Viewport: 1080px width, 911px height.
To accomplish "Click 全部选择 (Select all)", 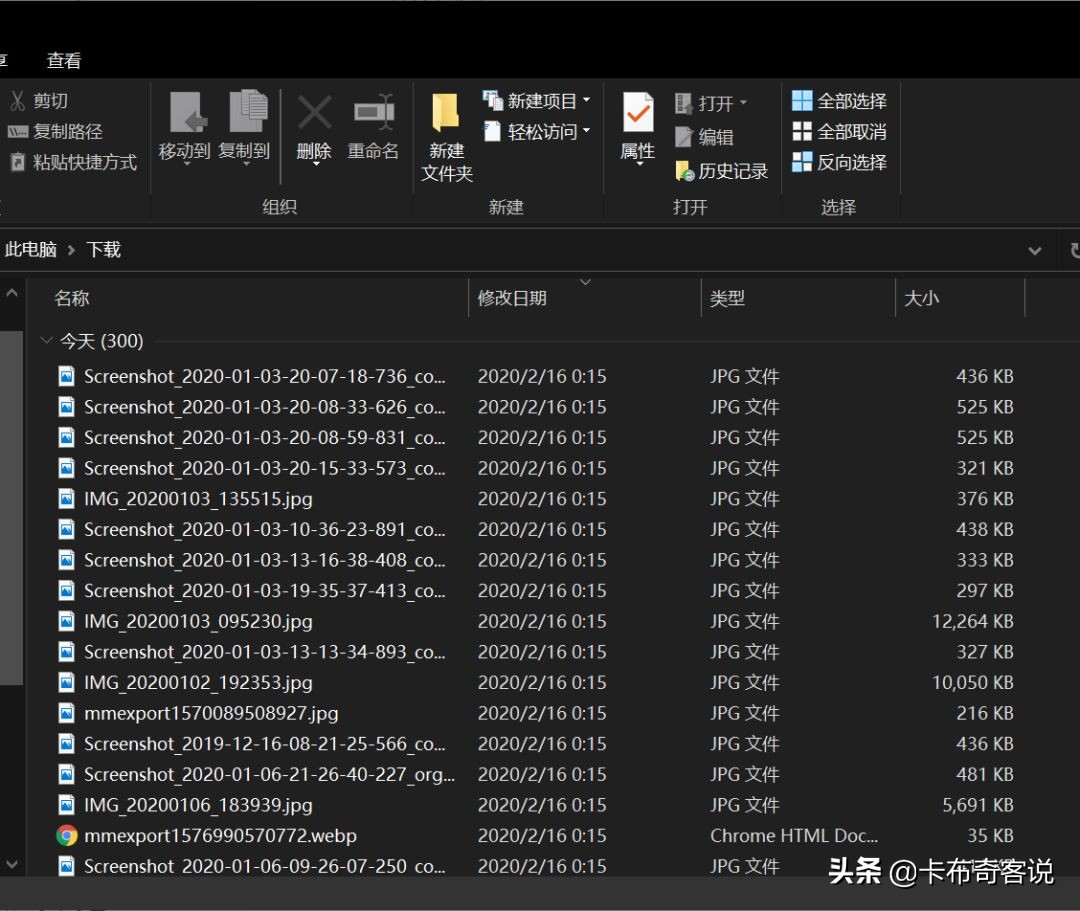I will tap(839, 101).
